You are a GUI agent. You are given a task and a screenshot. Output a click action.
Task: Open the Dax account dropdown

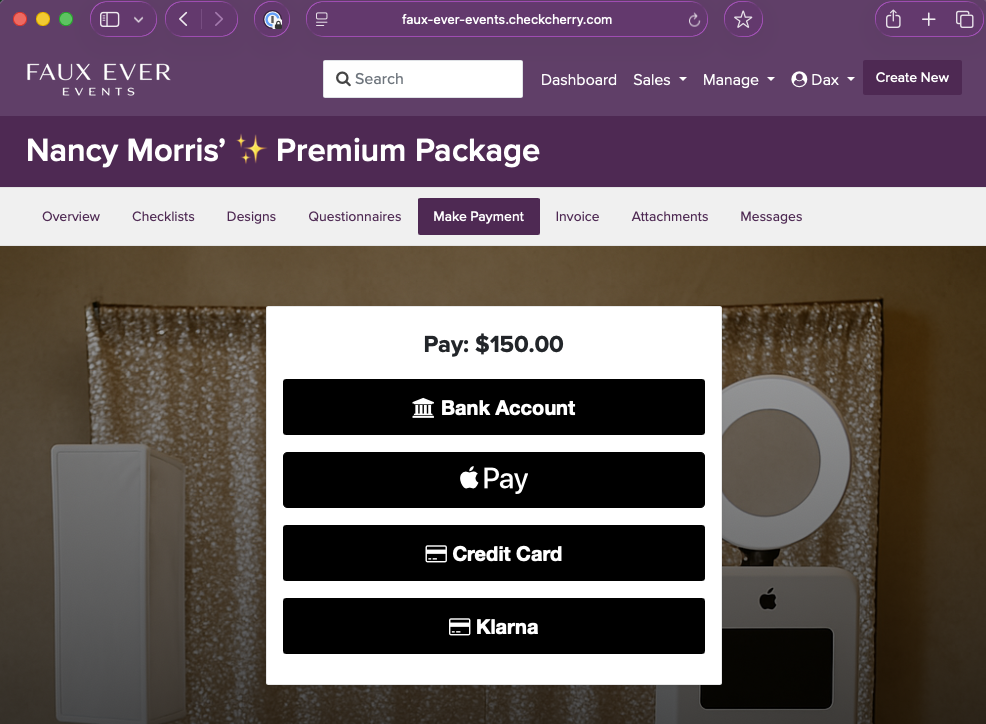tap(823, 79)
